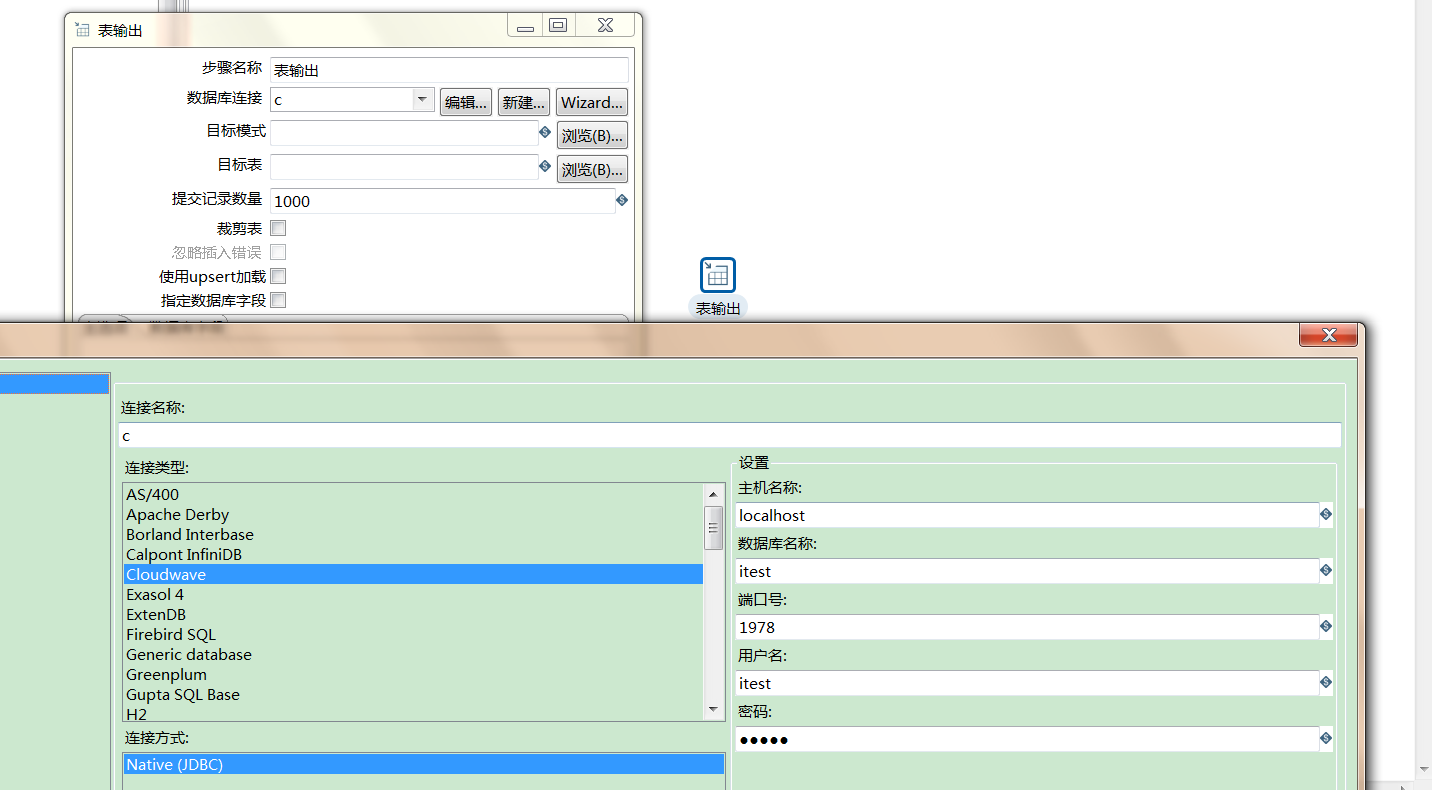Click variable icon beside 提交记录数量 field
1432x790 pixels.
point(622,200)
